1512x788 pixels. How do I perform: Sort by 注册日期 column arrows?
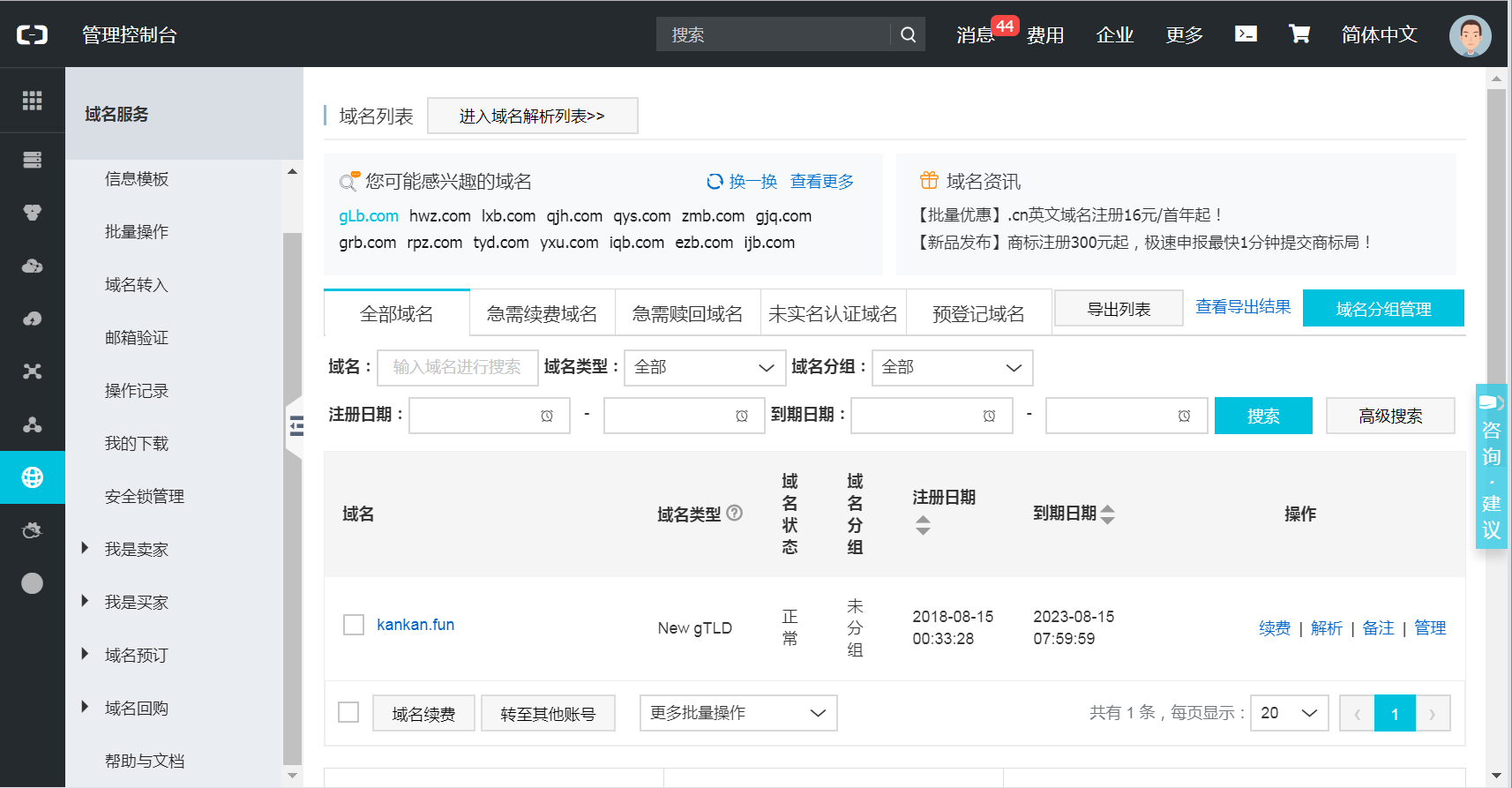point(923,525)
